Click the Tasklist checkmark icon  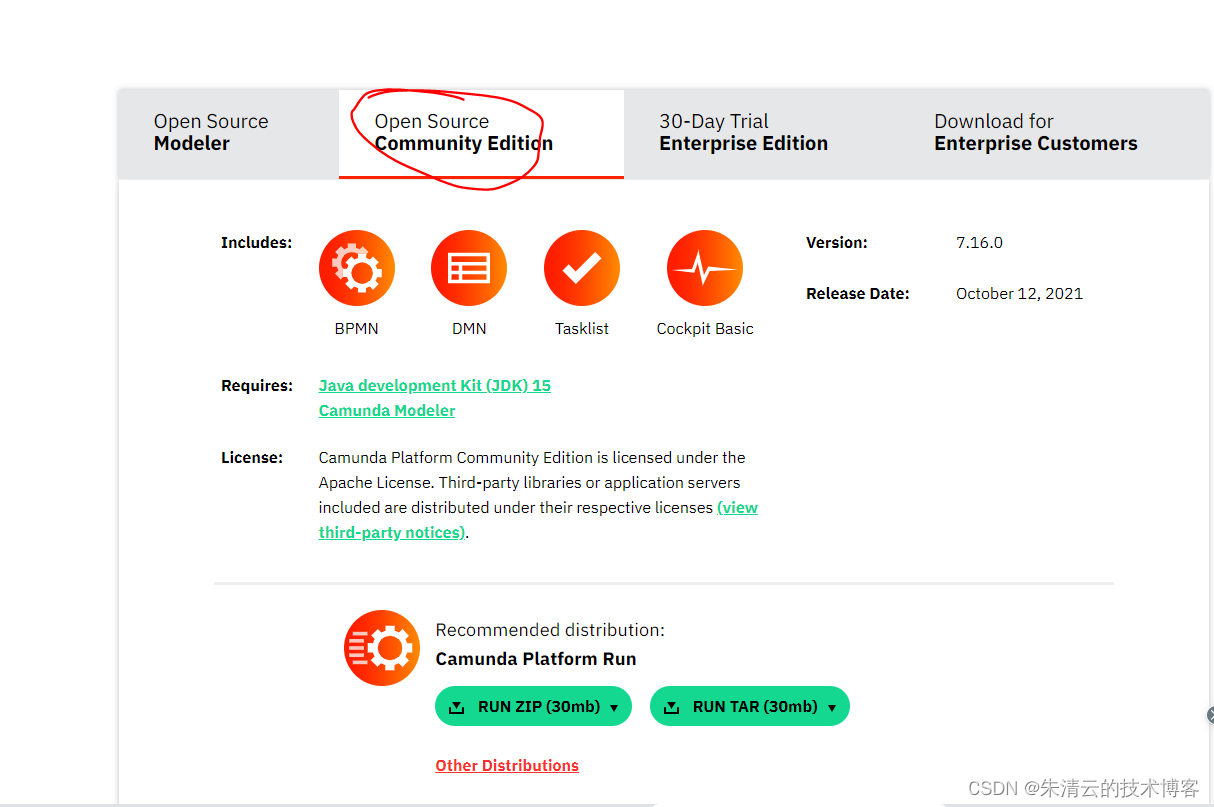point(582,268)
